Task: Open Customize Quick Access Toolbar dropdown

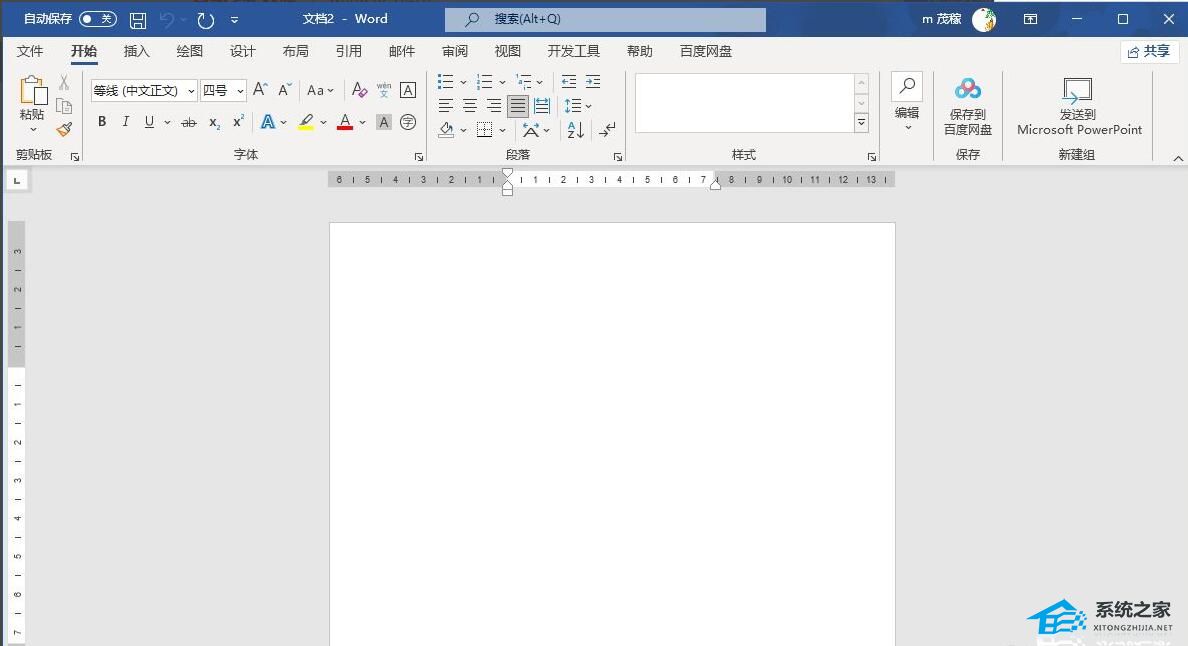Action: pos(234,20)
